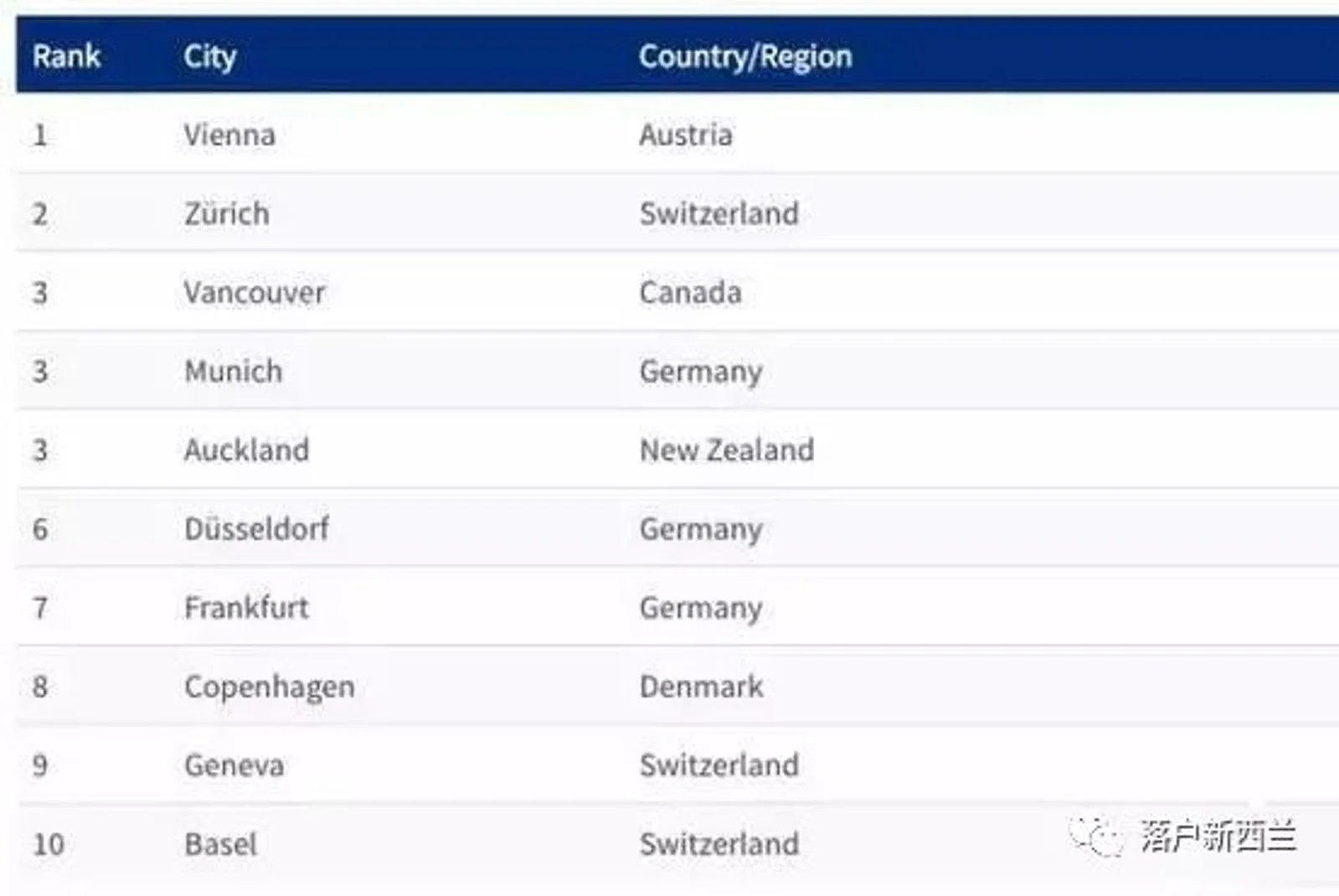Click the Austria country cell
The height and width of the screenshot is (896, 1339).
point(686,135)
